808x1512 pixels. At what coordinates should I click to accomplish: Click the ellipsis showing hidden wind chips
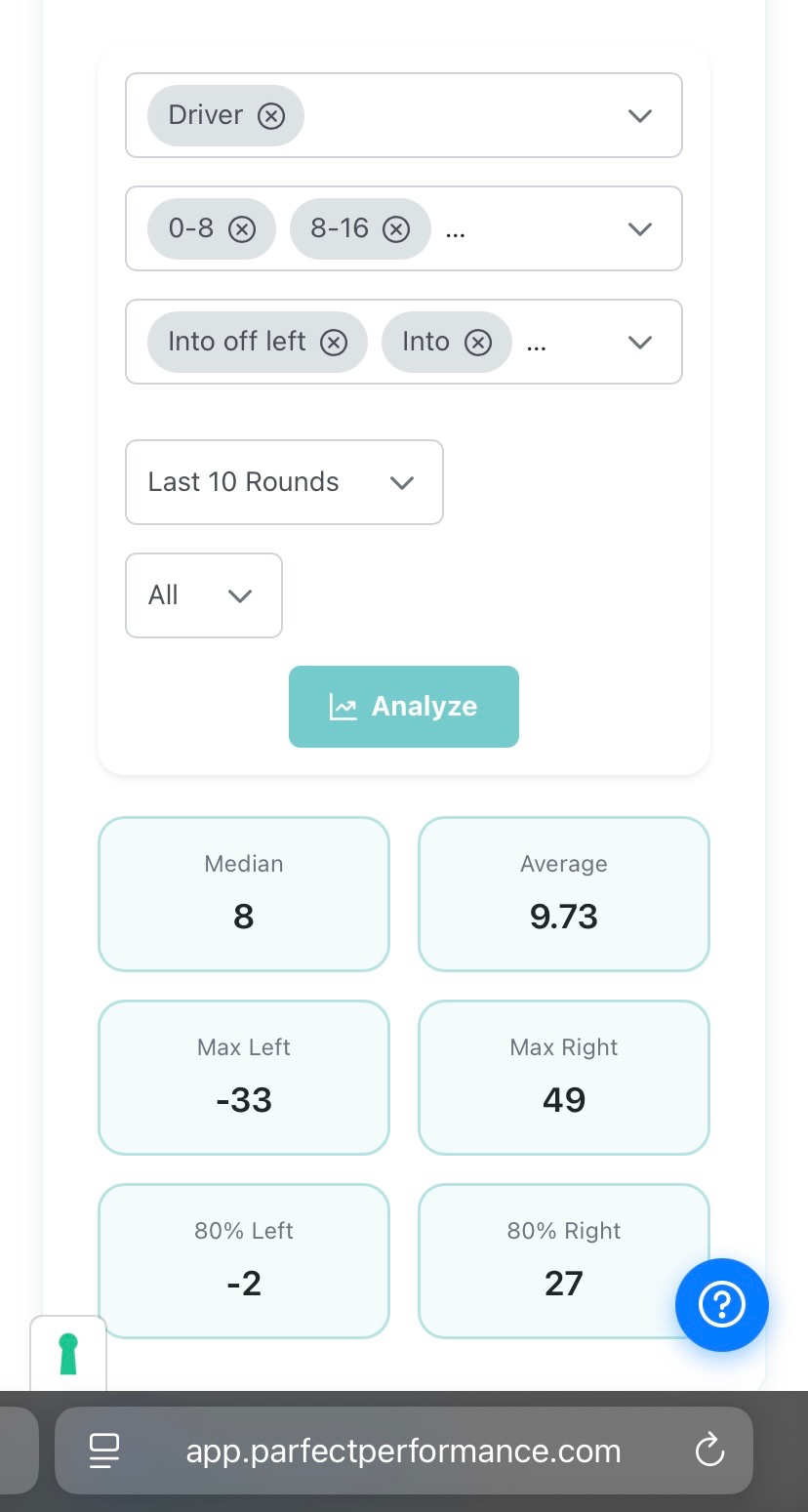point(535,343)
